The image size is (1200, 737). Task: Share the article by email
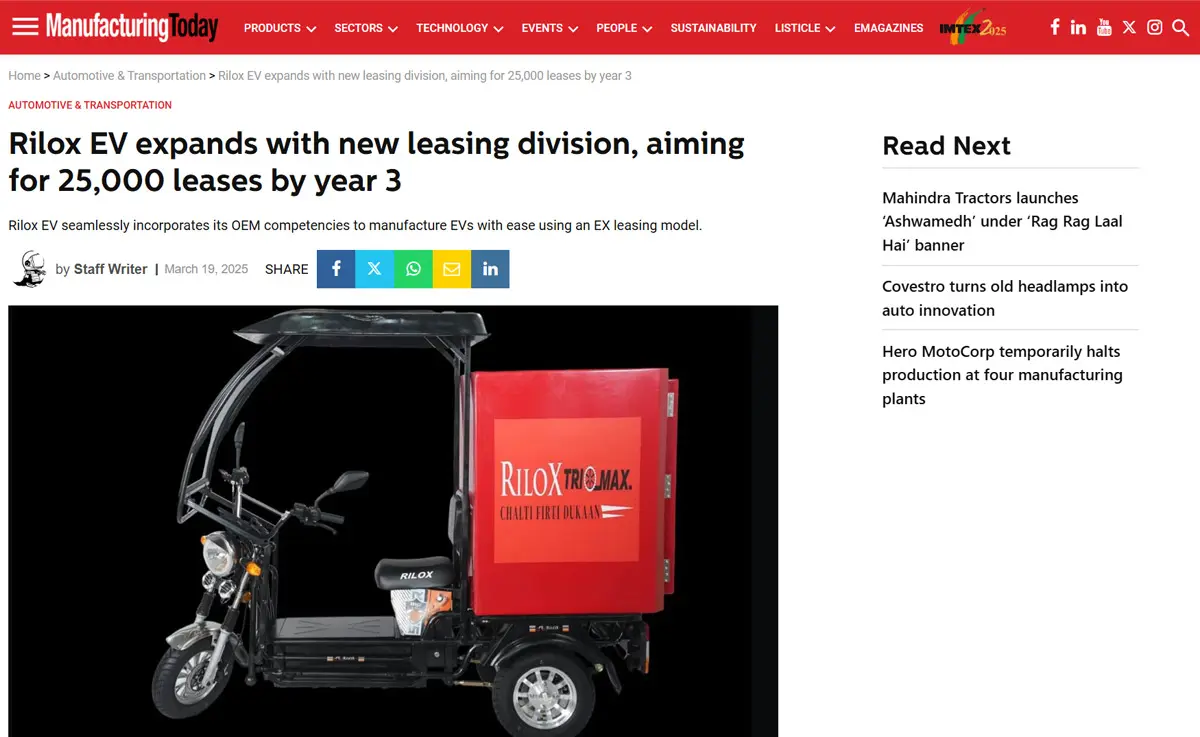click(x=451, y=269)
